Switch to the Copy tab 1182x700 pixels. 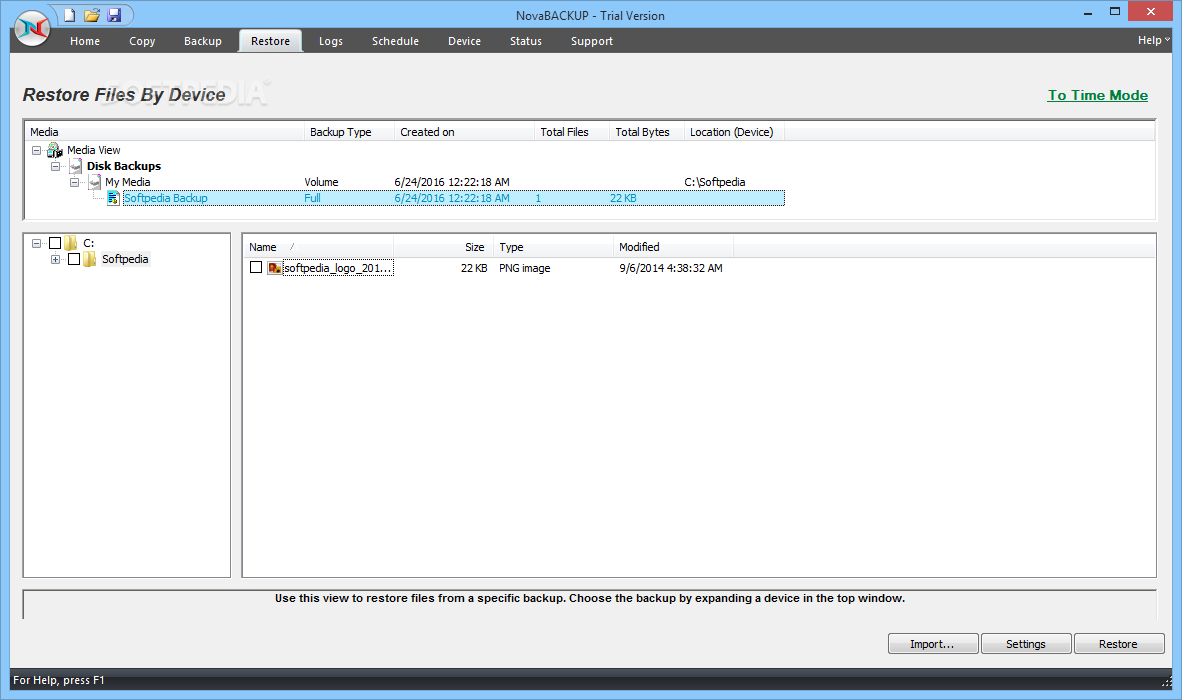[142, 41]
